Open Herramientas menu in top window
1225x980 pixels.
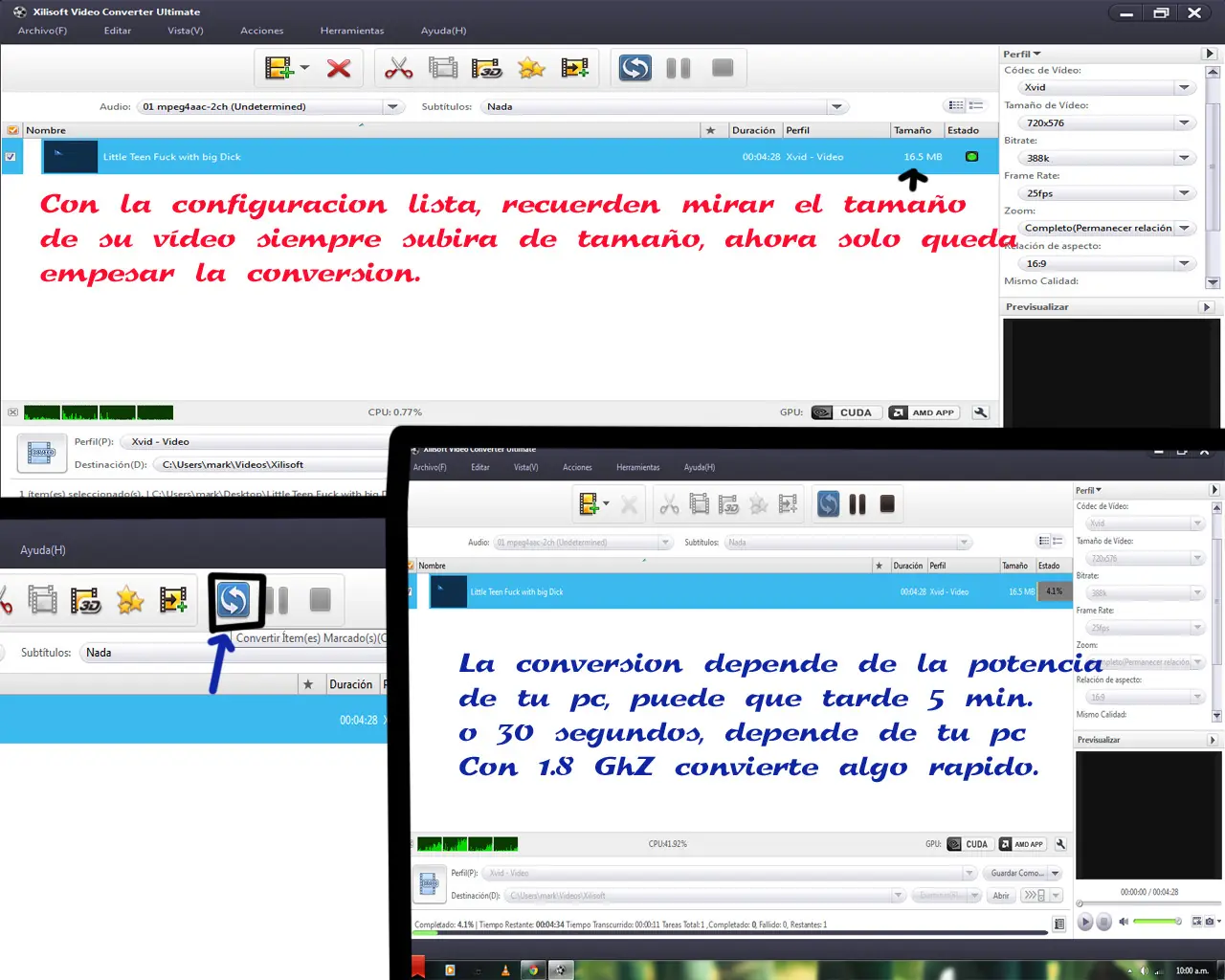[x=352, y=31]
